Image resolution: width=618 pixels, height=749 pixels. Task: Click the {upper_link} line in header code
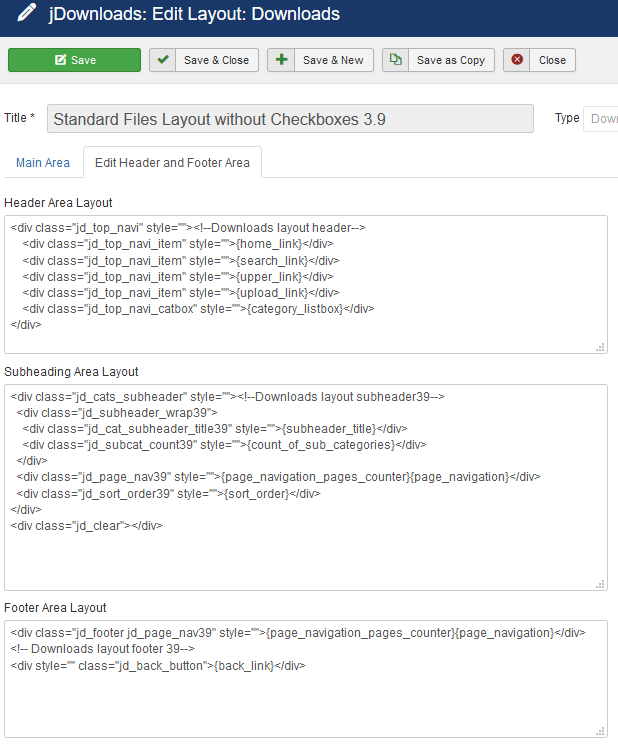[x=178, y=277]
